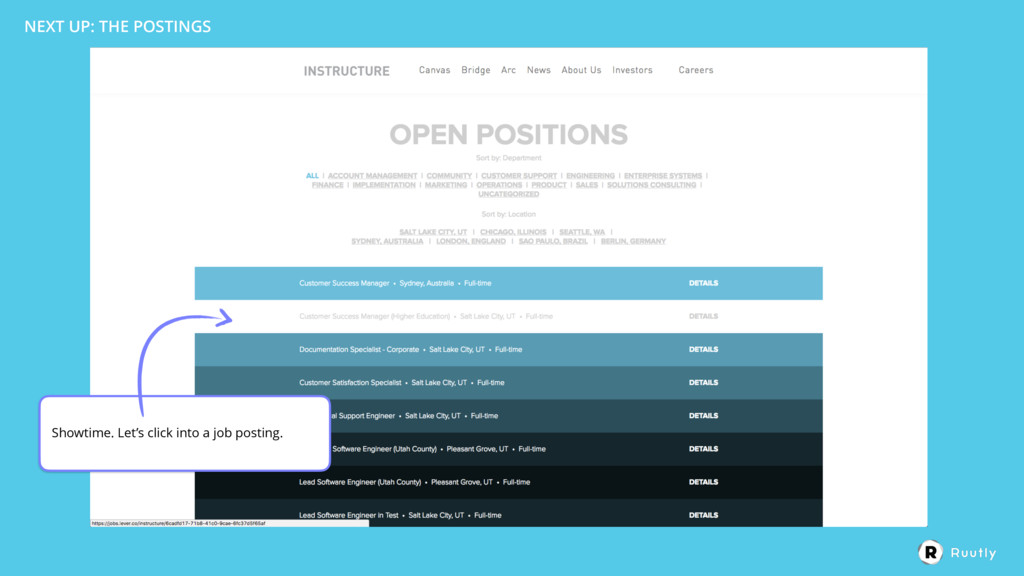Filter location London, England
This screenshot has width=1024, height=576.
coord(471,241)
